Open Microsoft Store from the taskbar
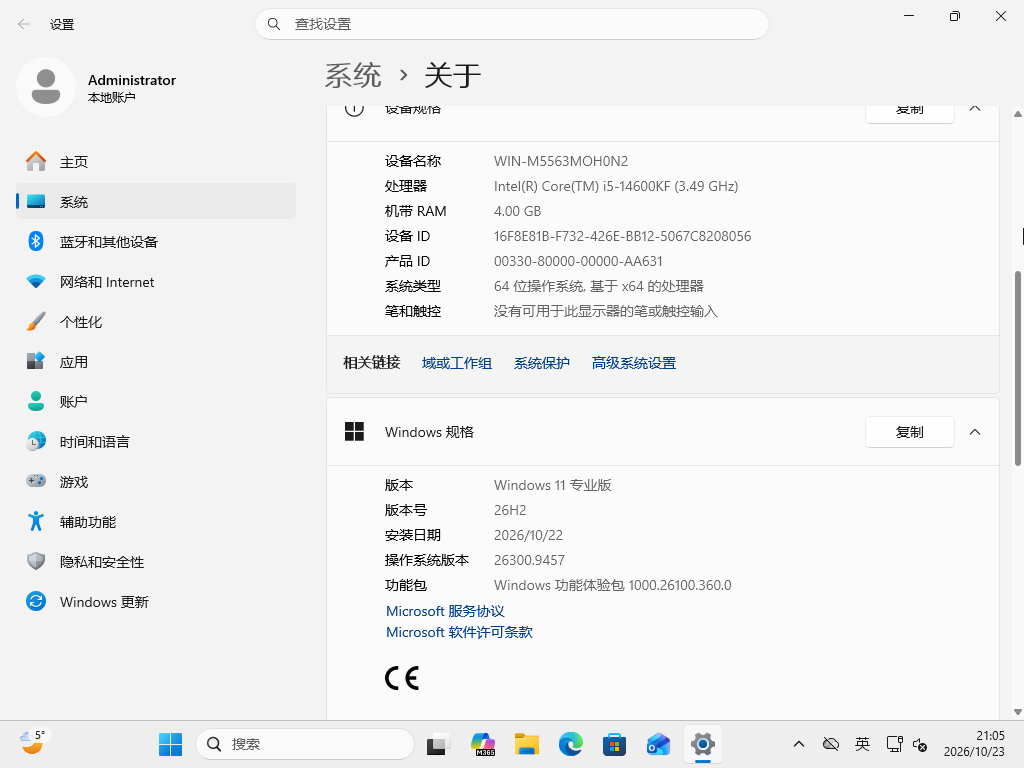 614,744
